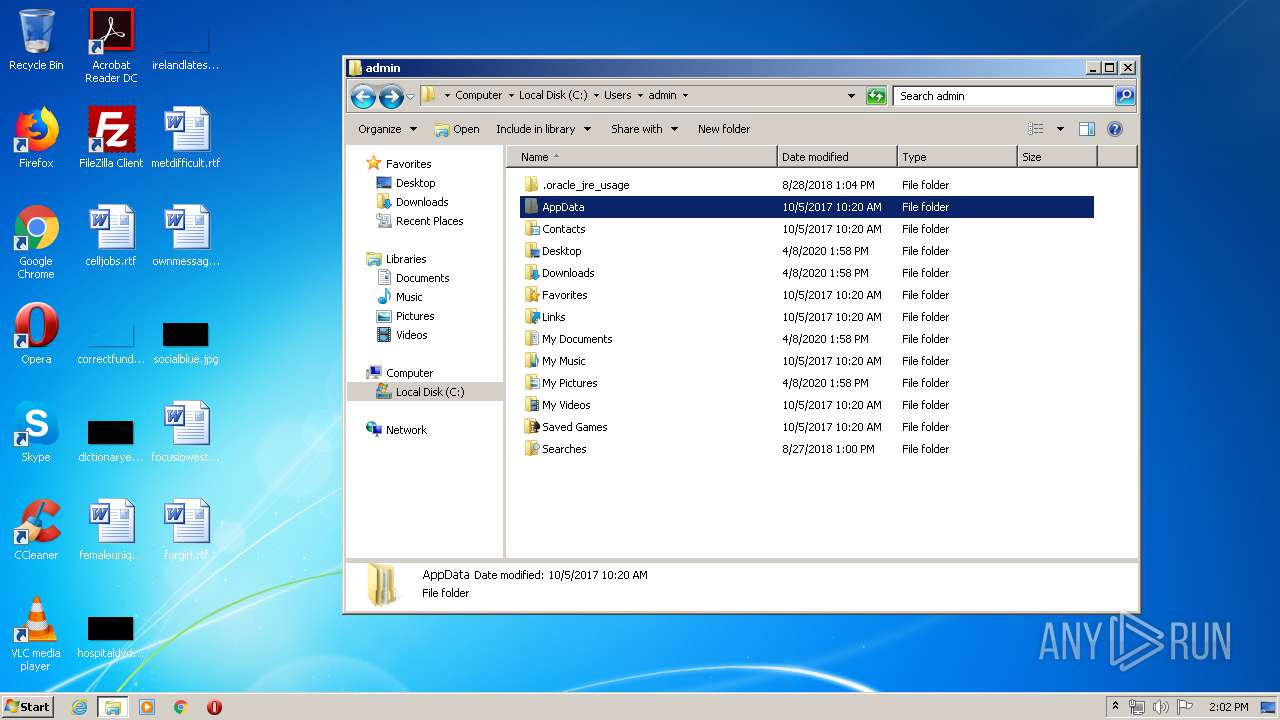Expand the address bar history dropdown
Image resolution: width=1280 pixels, height=720 pixels.
851,96
